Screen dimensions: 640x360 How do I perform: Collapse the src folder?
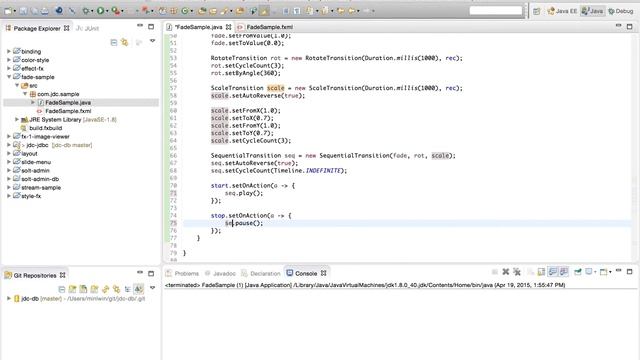click(x=17, y=85)
